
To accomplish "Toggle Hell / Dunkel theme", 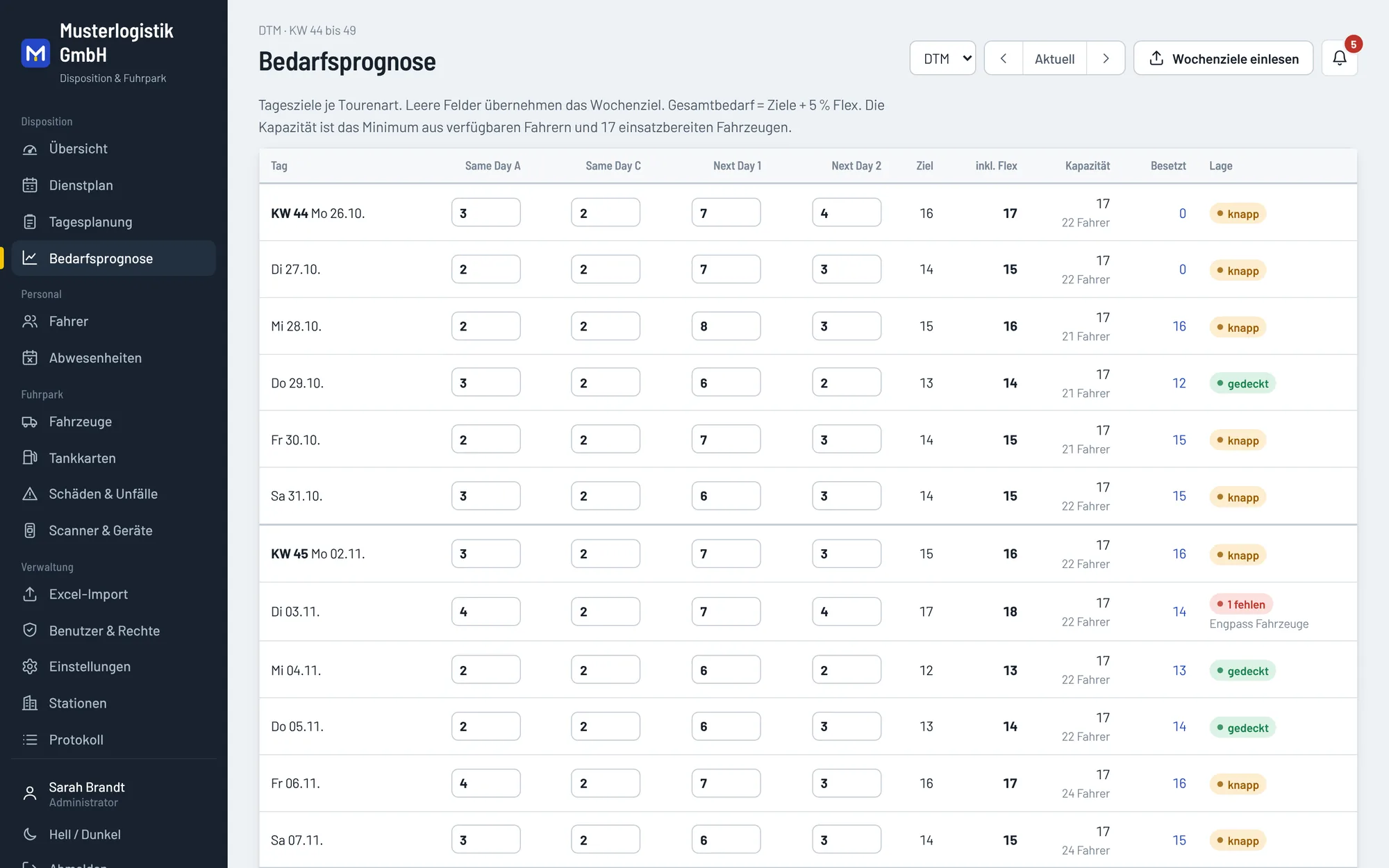I will tap(114, 835).
